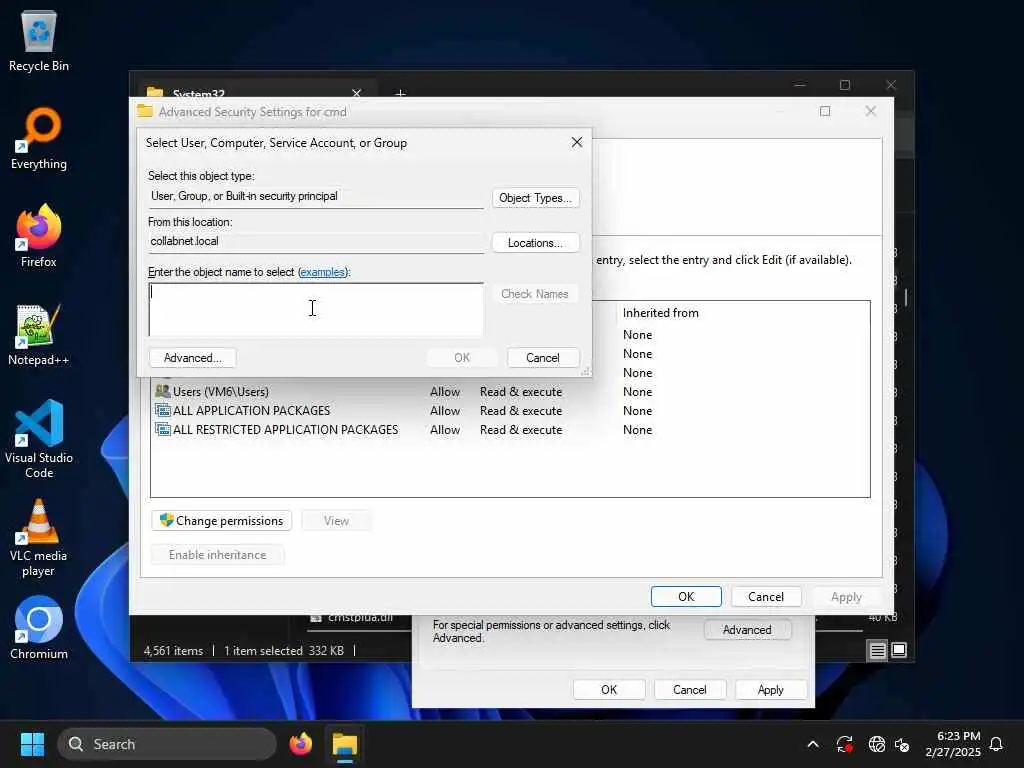
Task: Click the Explorer window vertical scrollbar
Action: pyautogui.click(x=906, y=297)
